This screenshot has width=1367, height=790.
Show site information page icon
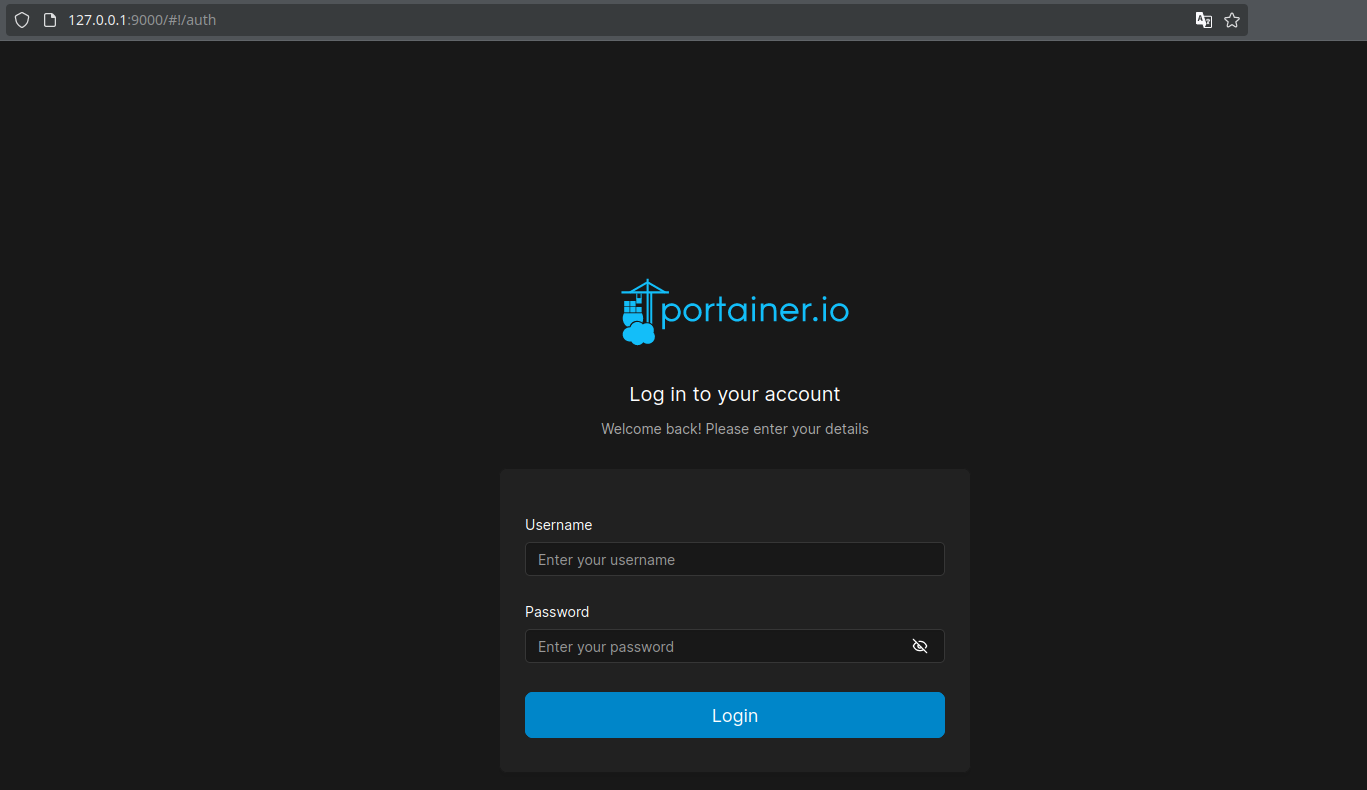pos(49,20)
